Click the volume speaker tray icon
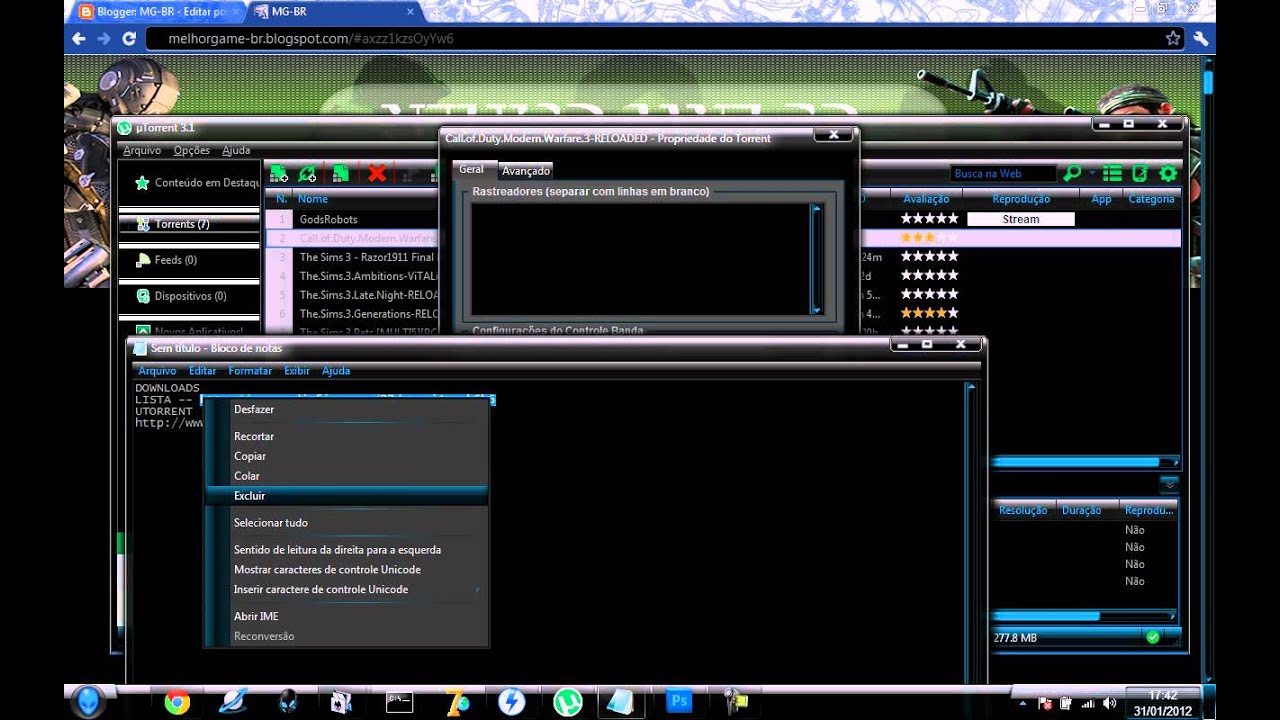This screenshot has height=720, width=1280. click(1109, 703)
